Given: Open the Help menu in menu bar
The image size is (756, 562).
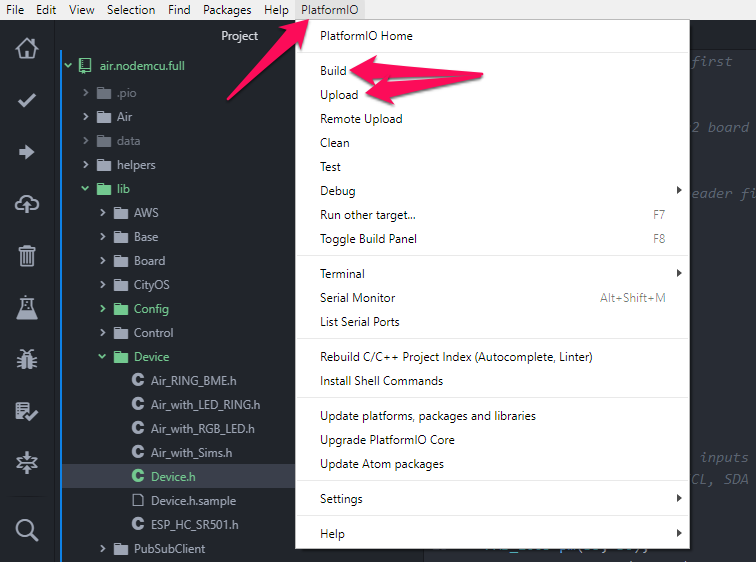Looking at the screenshot, I should pos(276,10).
